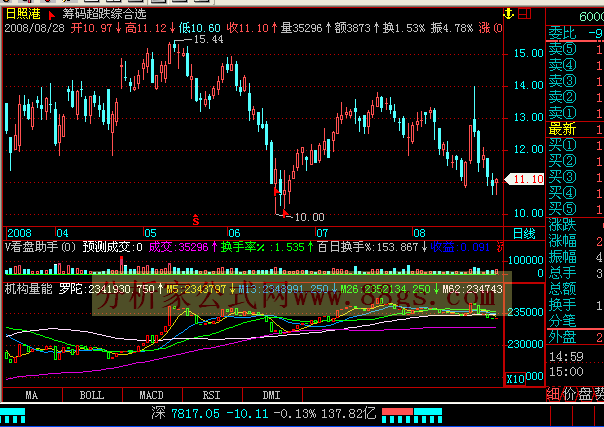The height and width of the screenshot is (427, 604).
Task: Click the red S marker below the chart
Action: (196, 220)
